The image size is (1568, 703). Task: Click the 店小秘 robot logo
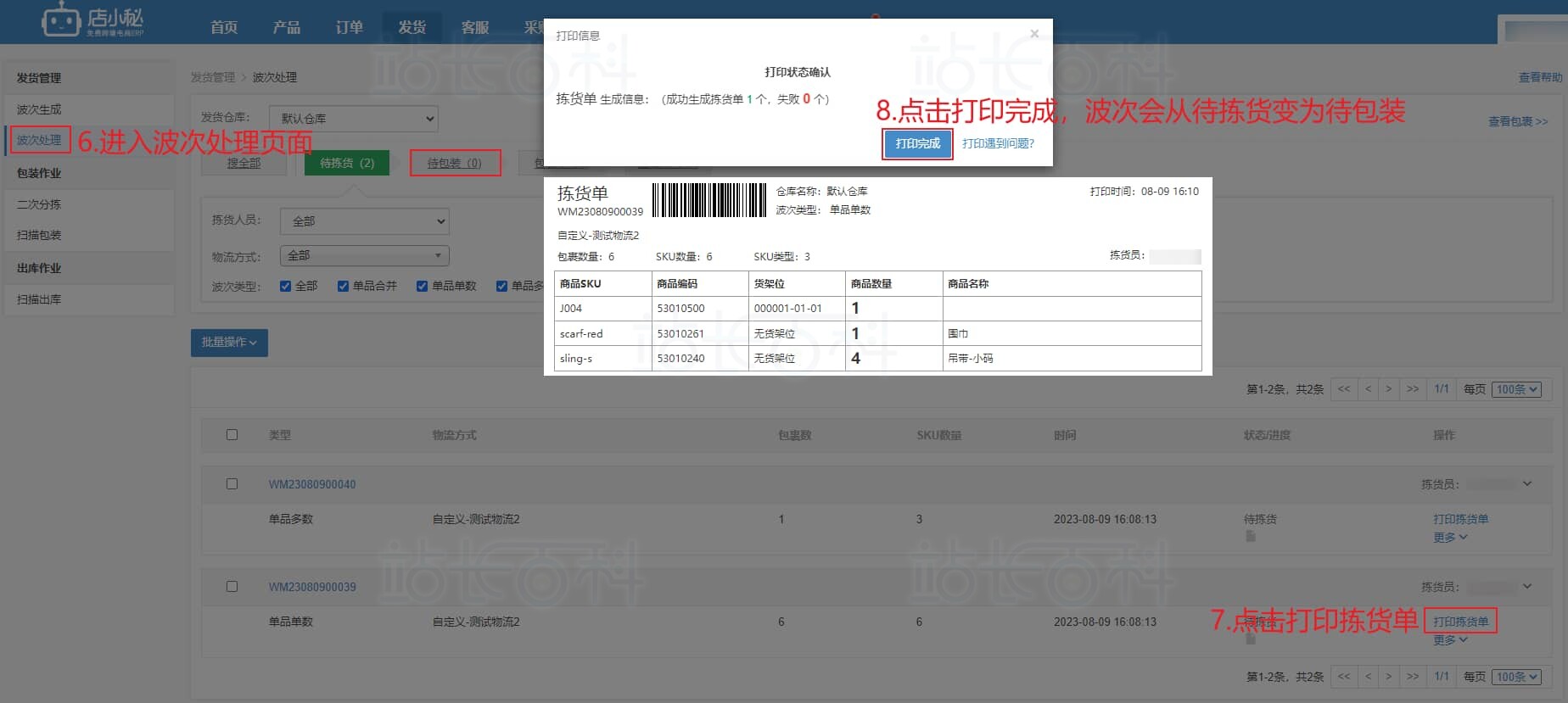(61, 19)
